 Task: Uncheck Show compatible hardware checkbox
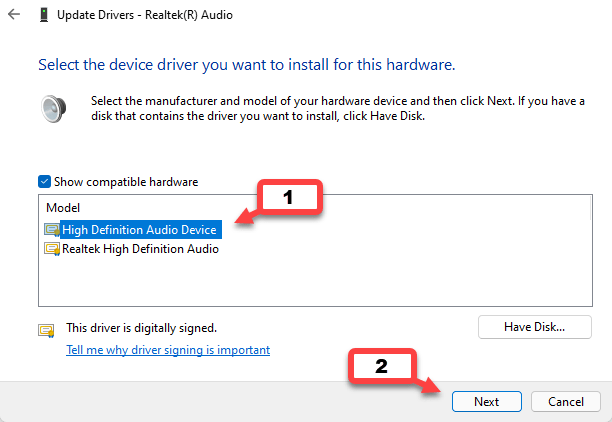click(x=44, y=182)
